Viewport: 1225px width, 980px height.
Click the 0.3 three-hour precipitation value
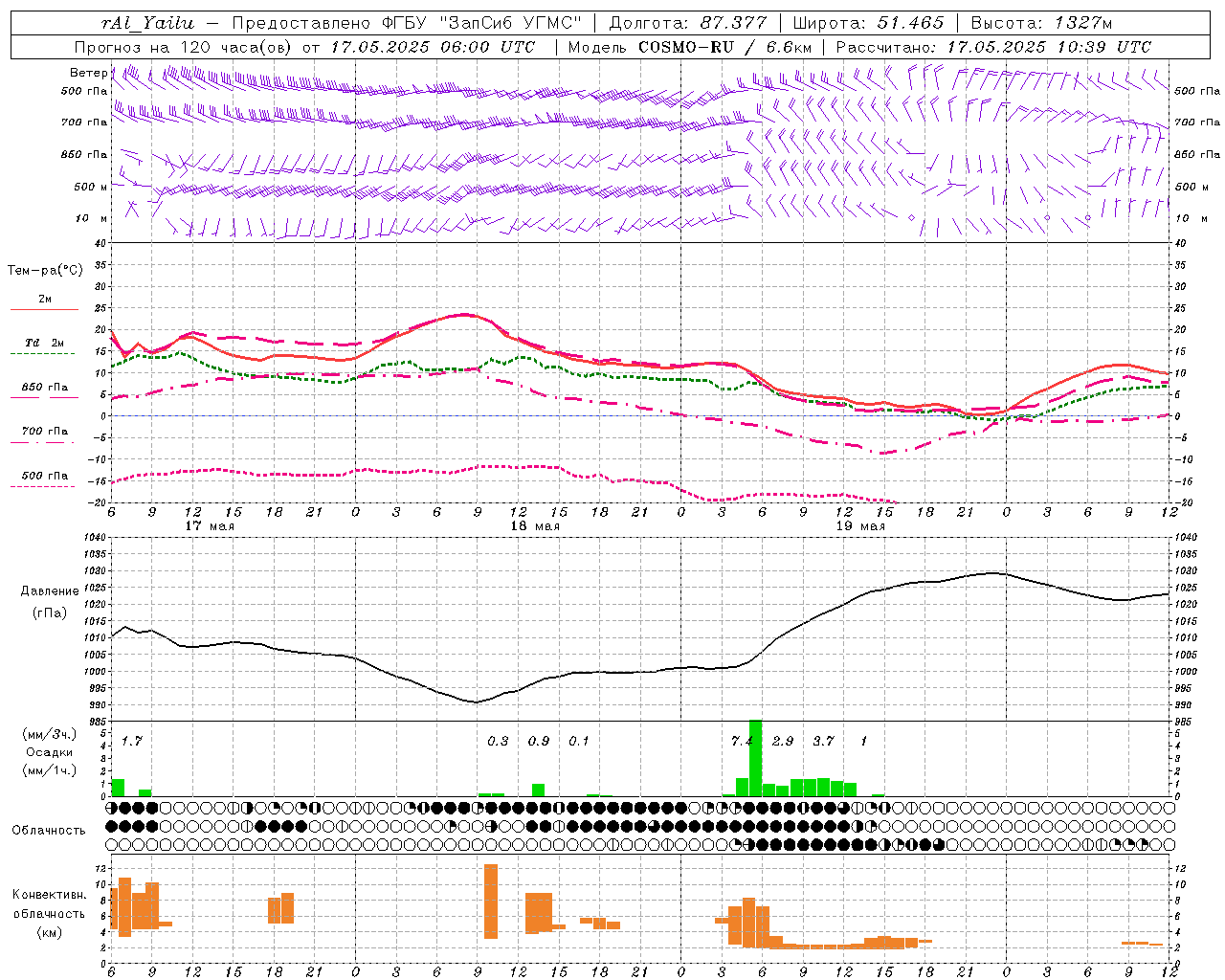coord(498,741)
